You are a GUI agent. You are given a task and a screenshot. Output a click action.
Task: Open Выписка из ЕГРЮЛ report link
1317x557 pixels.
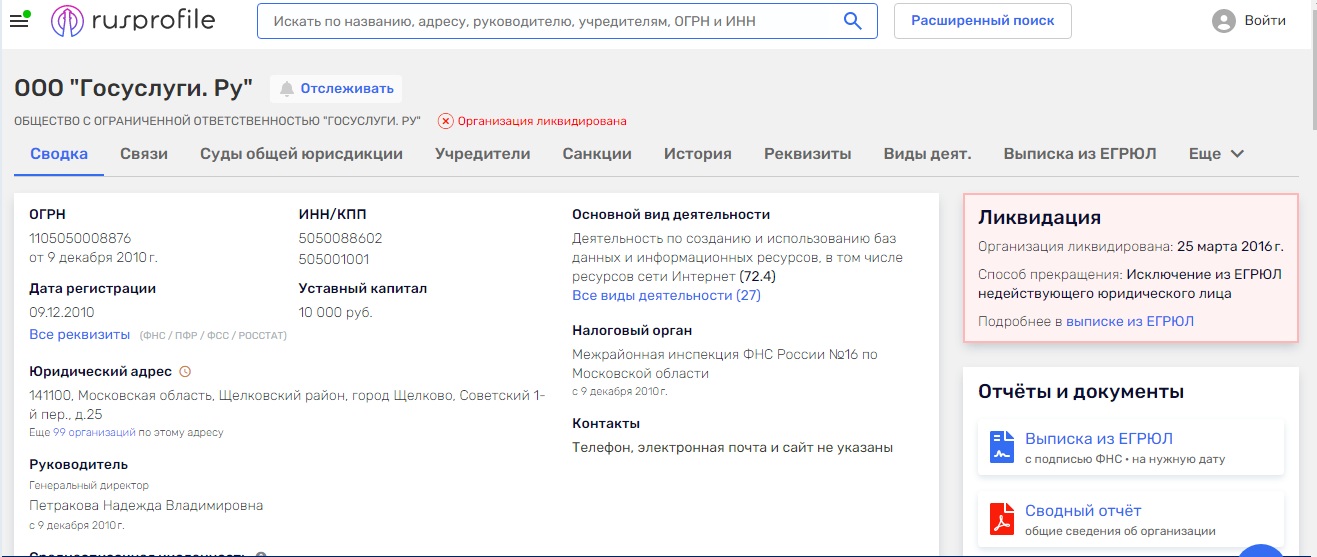click(1099, 438)
